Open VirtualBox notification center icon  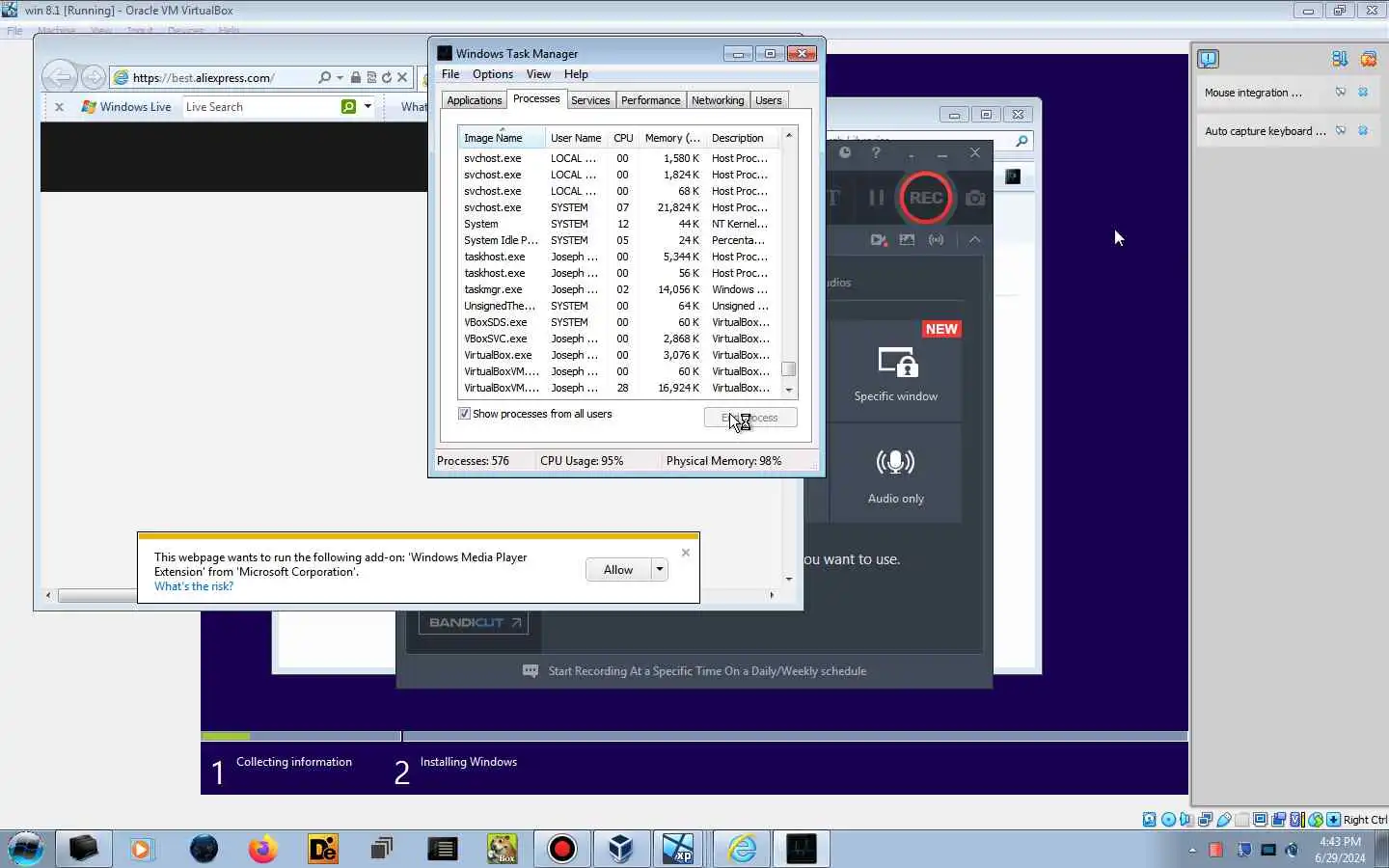pos(1209,60)
